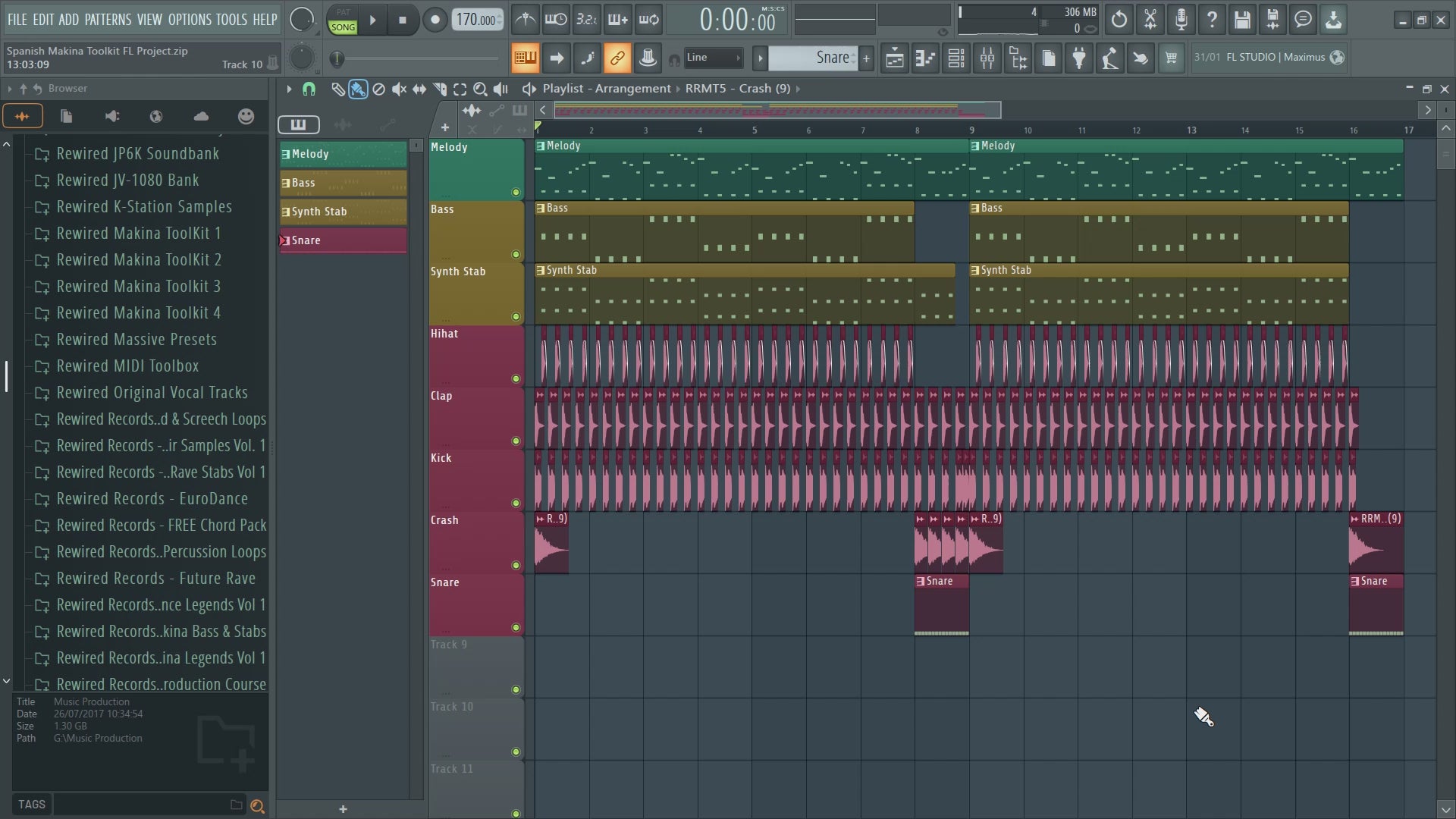Select the Zoom magnifier tool in playlist

480,89
